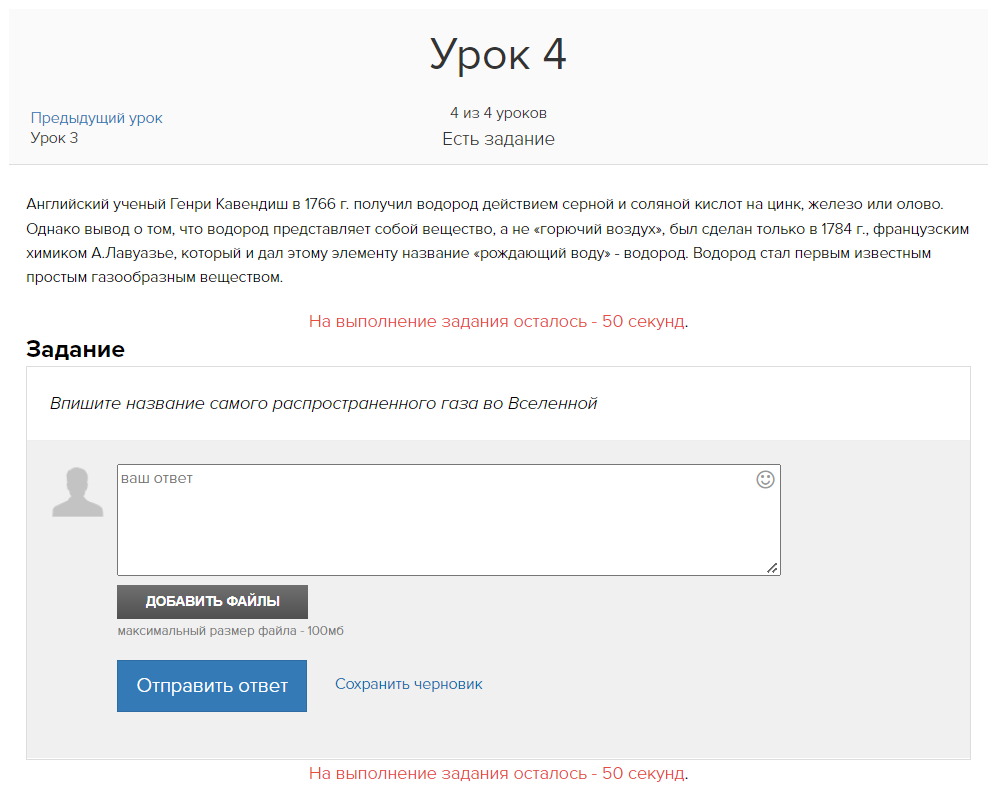Click the 'максимальный размер файла - 100мб' note
Screen dimensions: 997x803
(231, 631)
